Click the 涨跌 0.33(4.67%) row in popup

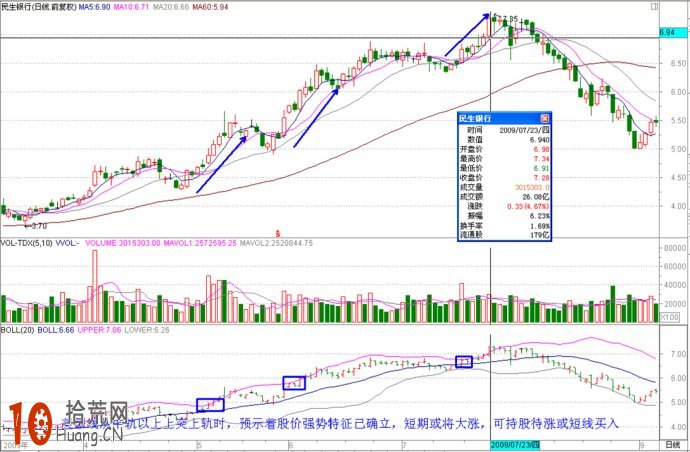point(504,206)
